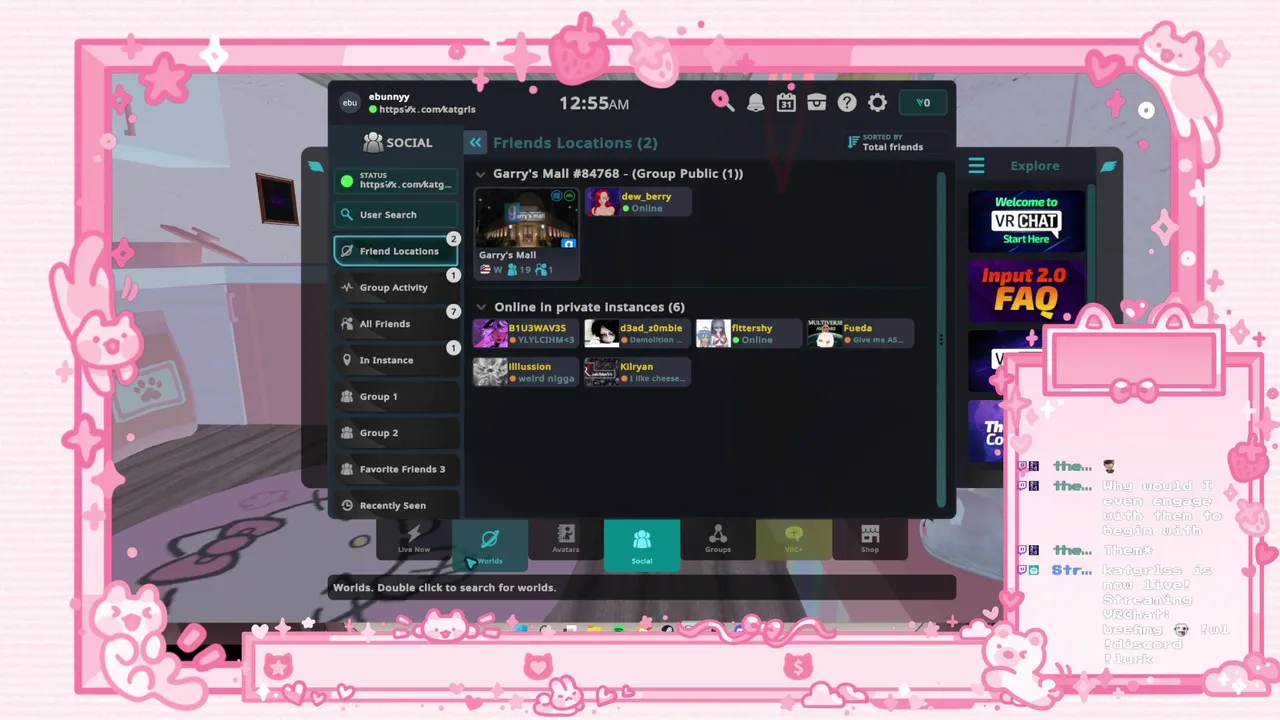Switch to the Groups tab
Screen dimensions: 1280x720
pos(718,538)
